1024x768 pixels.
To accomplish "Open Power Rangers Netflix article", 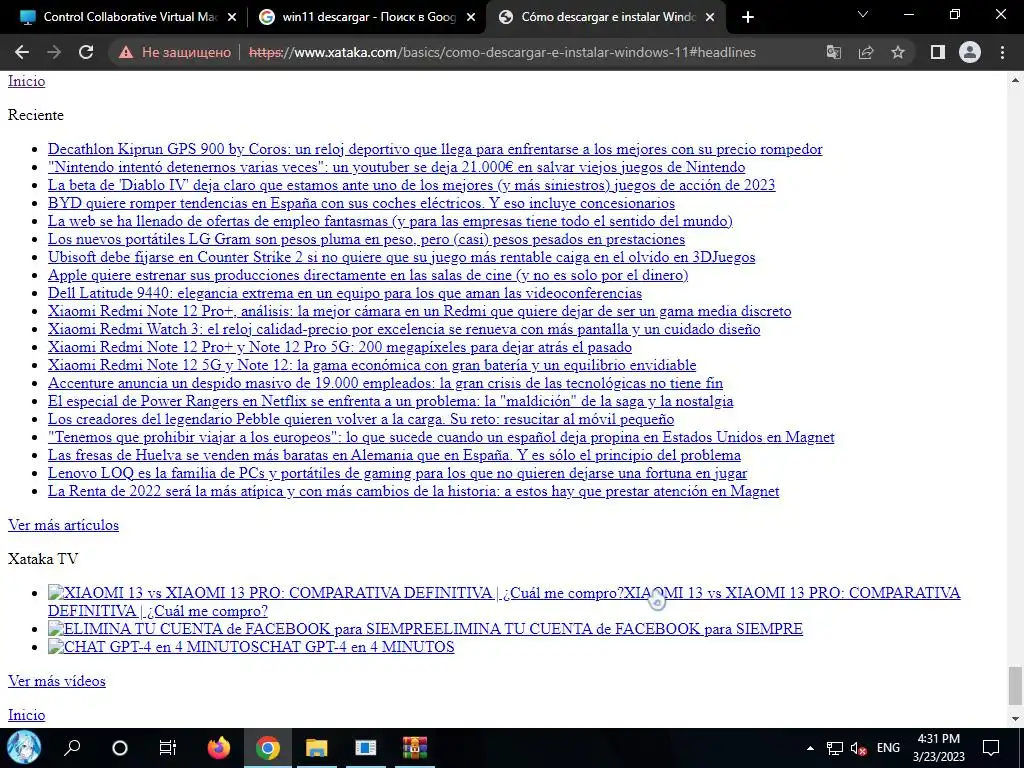I will pyautogui.click(x=391, y=401).
